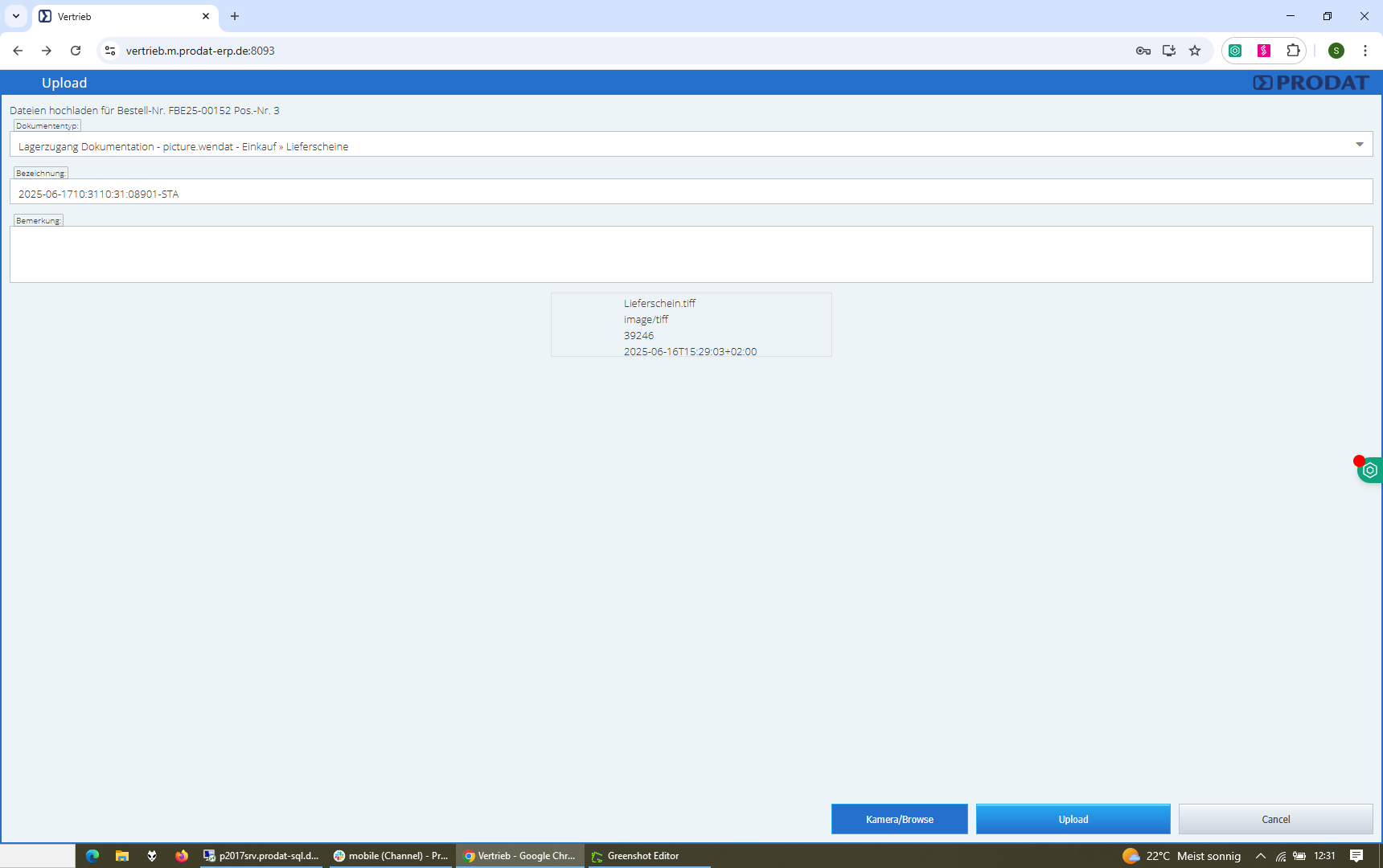The height and width of the screenshot is (868, 1383).
Task: Expand the Dokumententyp dropdown arrow
Action: pos(1360,145)
